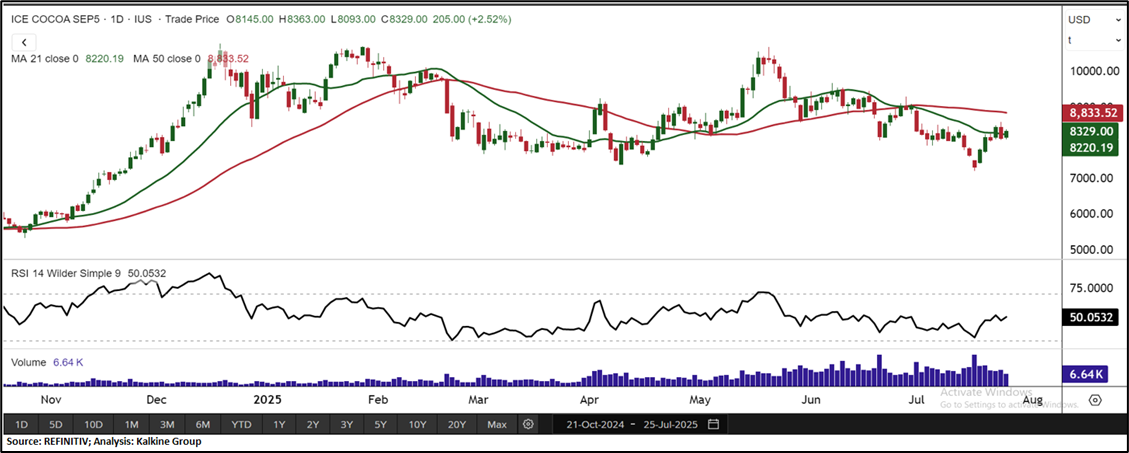Click the red 8,833.52 price tag
Screen dimensions: 1129x453
(x=1092, y=112)
